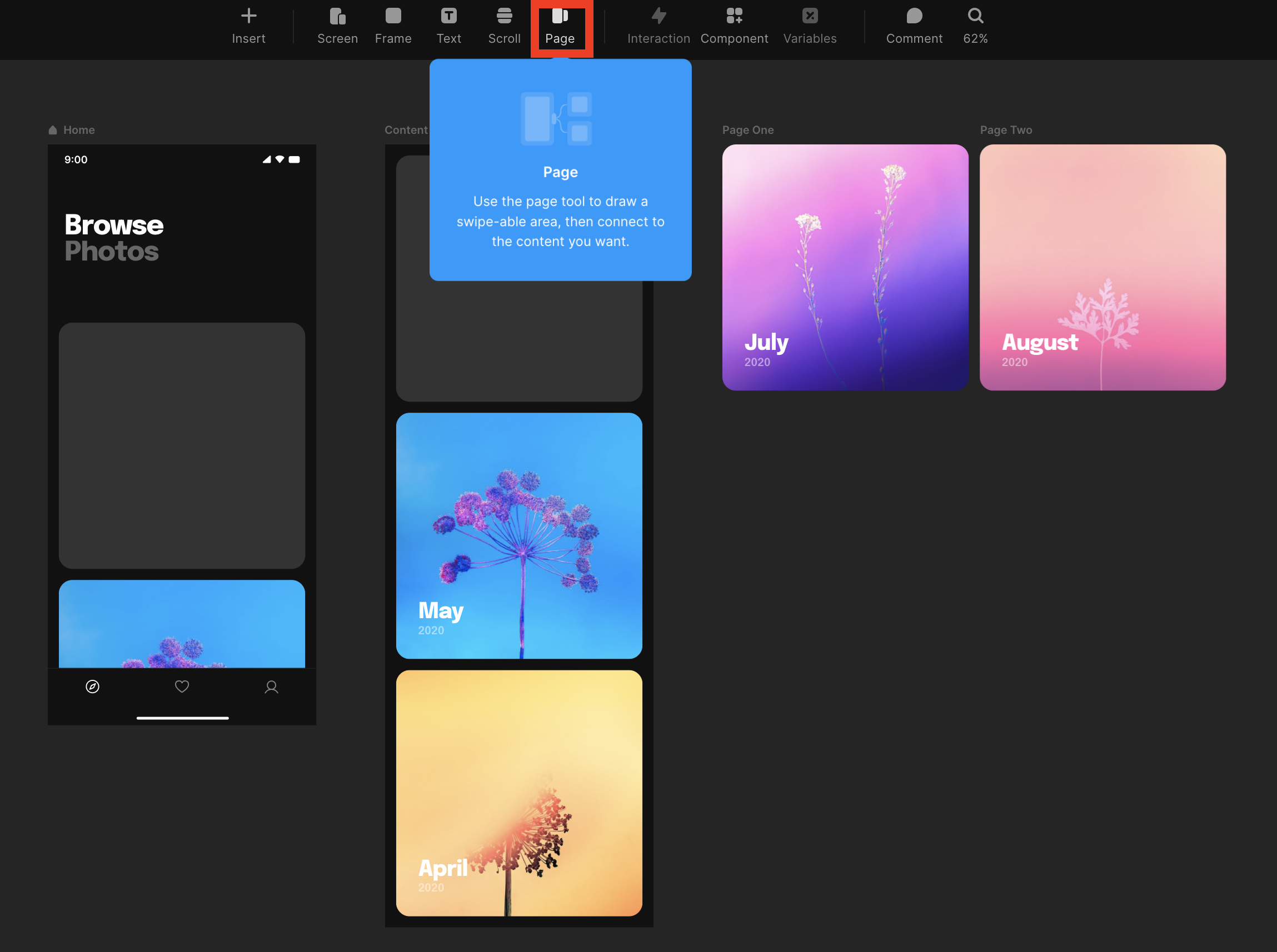1277x952 pixels.
Task: Add a Comment
Action: click(x=914, y=26)
